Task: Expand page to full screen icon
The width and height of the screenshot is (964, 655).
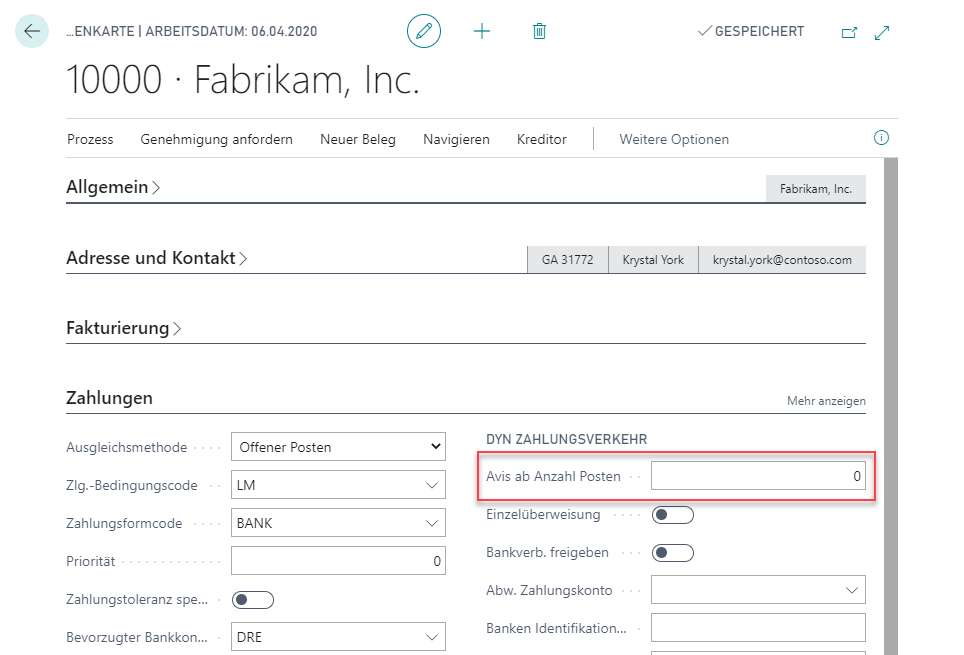Action: (882, 33)
